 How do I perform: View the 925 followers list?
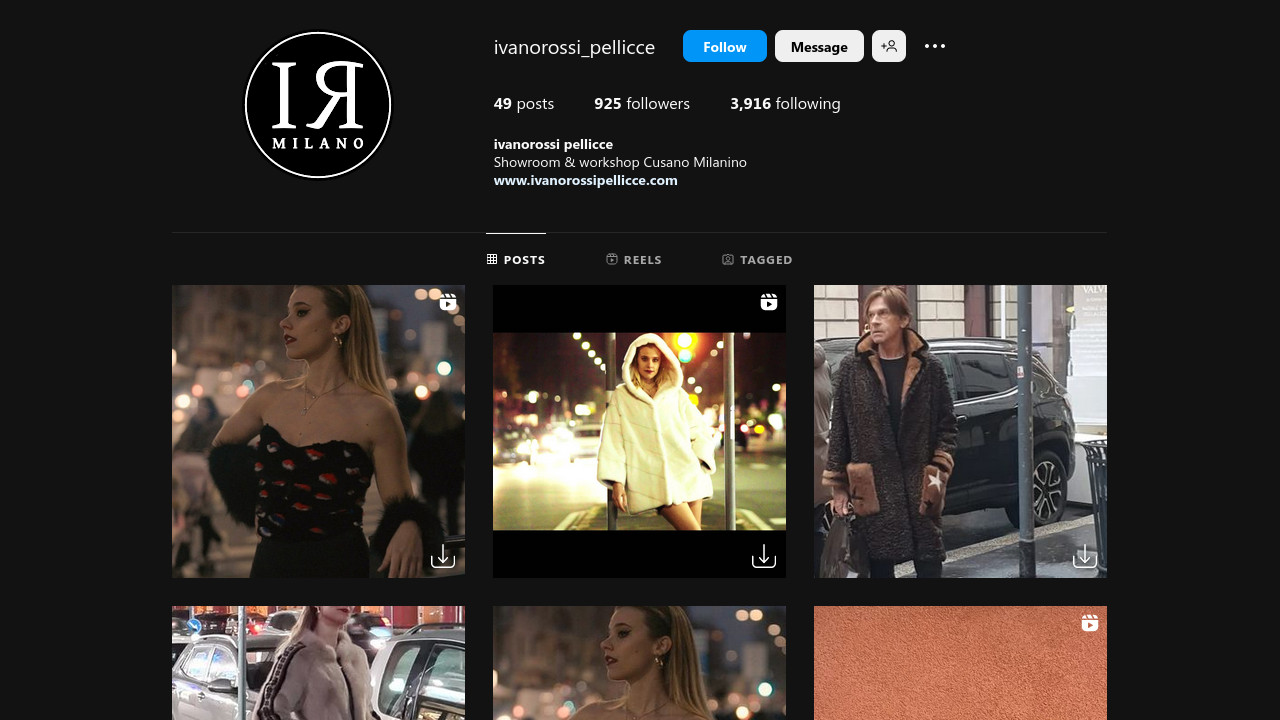[x=642, y=103]
